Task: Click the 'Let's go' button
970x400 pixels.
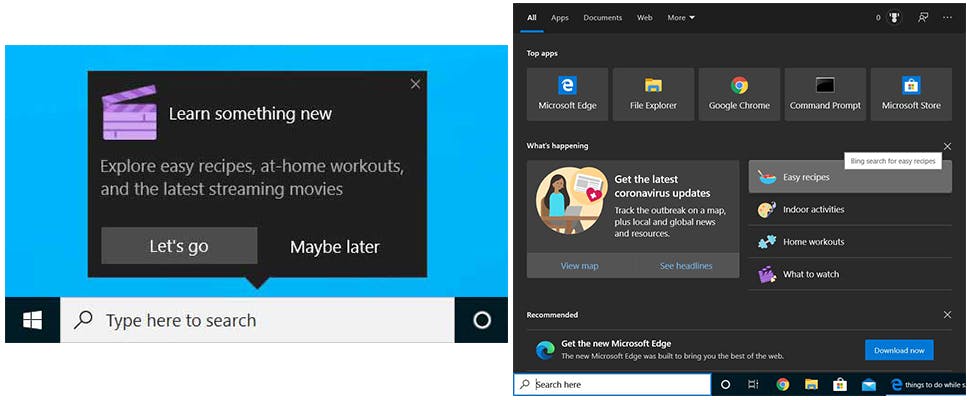Action: coord(179,246)
